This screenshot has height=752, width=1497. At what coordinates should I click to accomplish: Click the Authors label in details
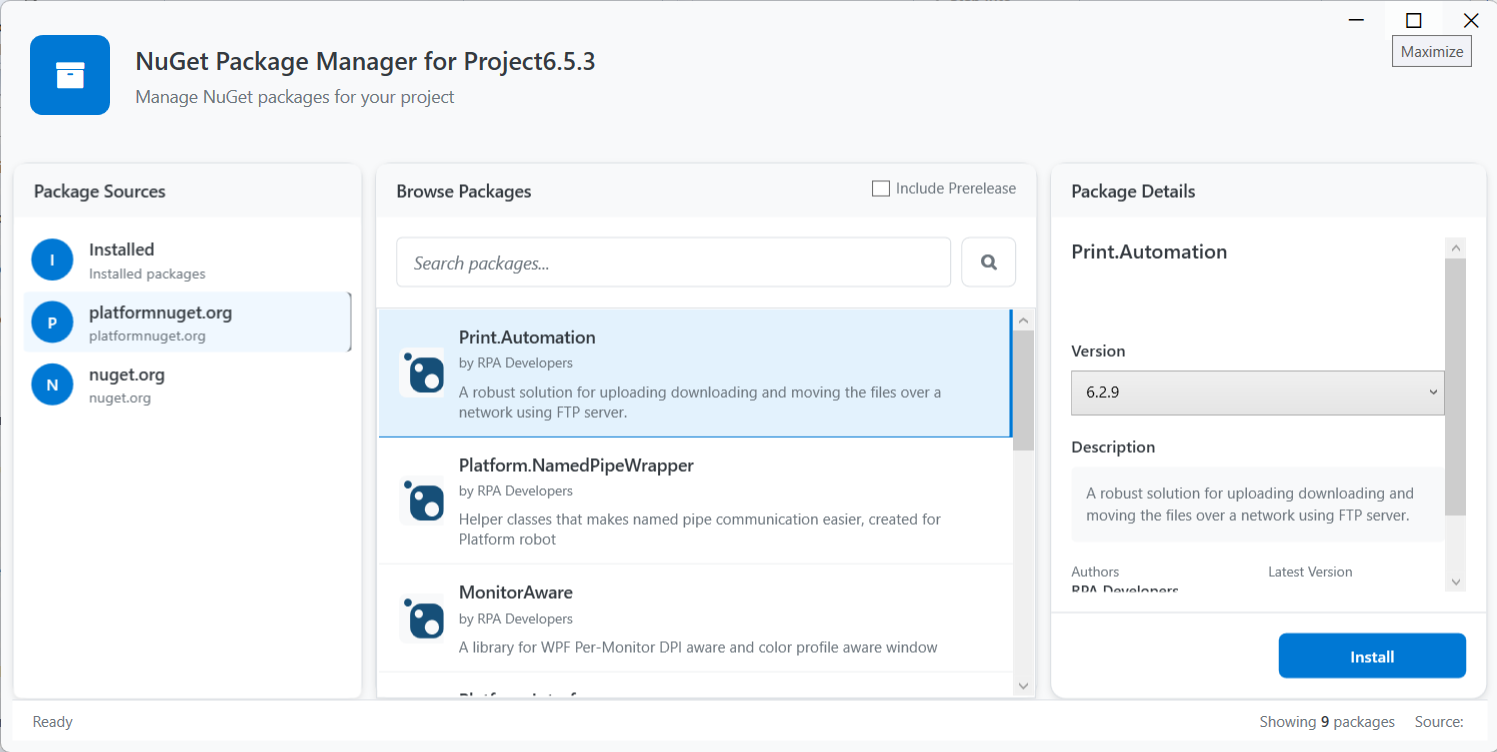pyautogui.click(x=1095, y=572)
